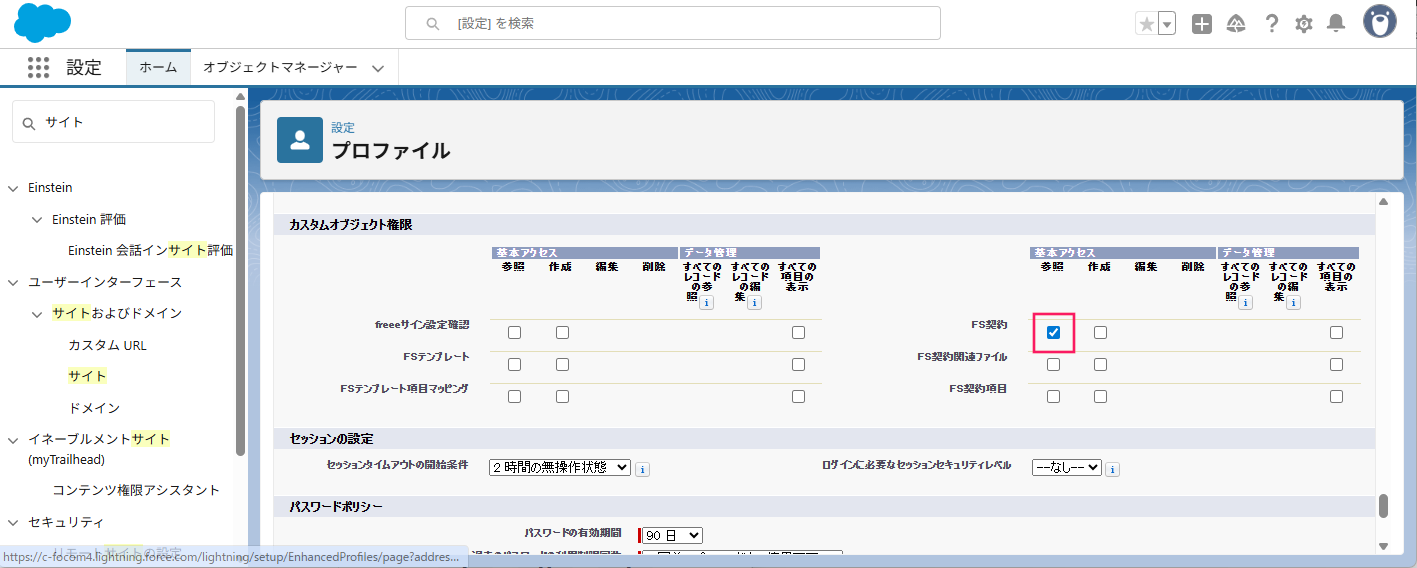
Task: Check 参照 for FS契約関連ファイル
Action: (x=1053, y=365)
